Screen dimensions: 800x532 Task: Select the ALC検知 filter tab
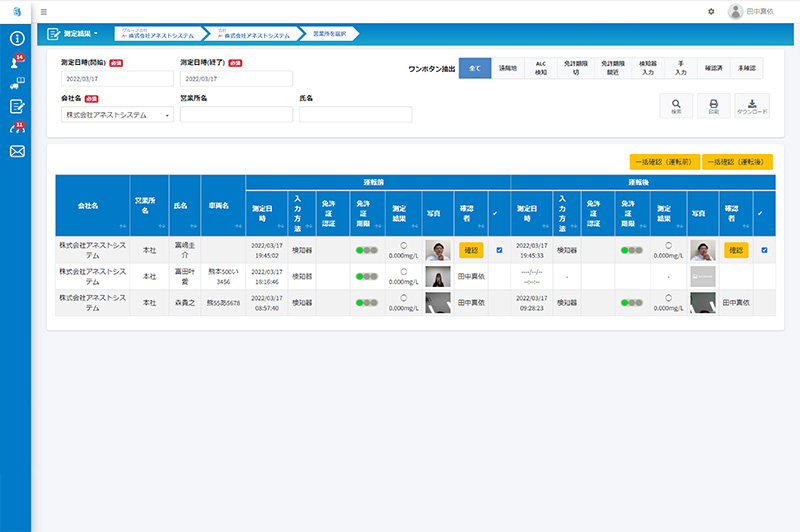pyautogui.click(x=541, y=68)
